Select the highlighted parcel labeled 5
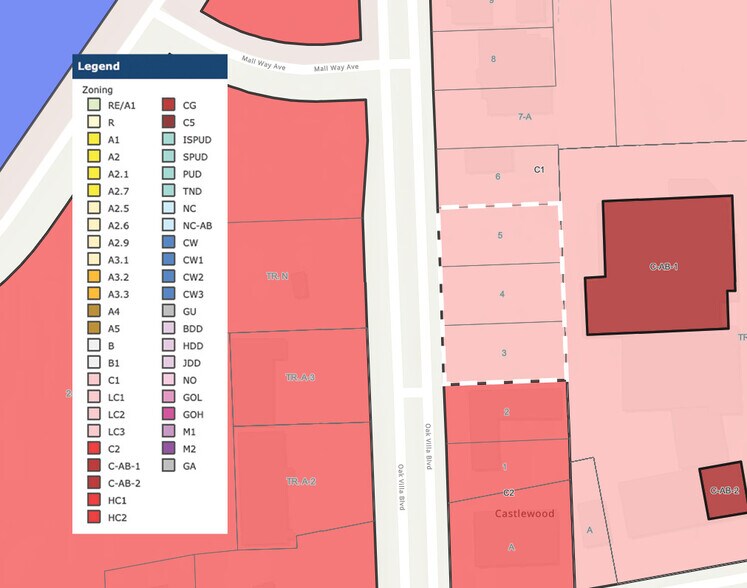The image size is (747, 588). pyautogui.click(x=499, y=235)
